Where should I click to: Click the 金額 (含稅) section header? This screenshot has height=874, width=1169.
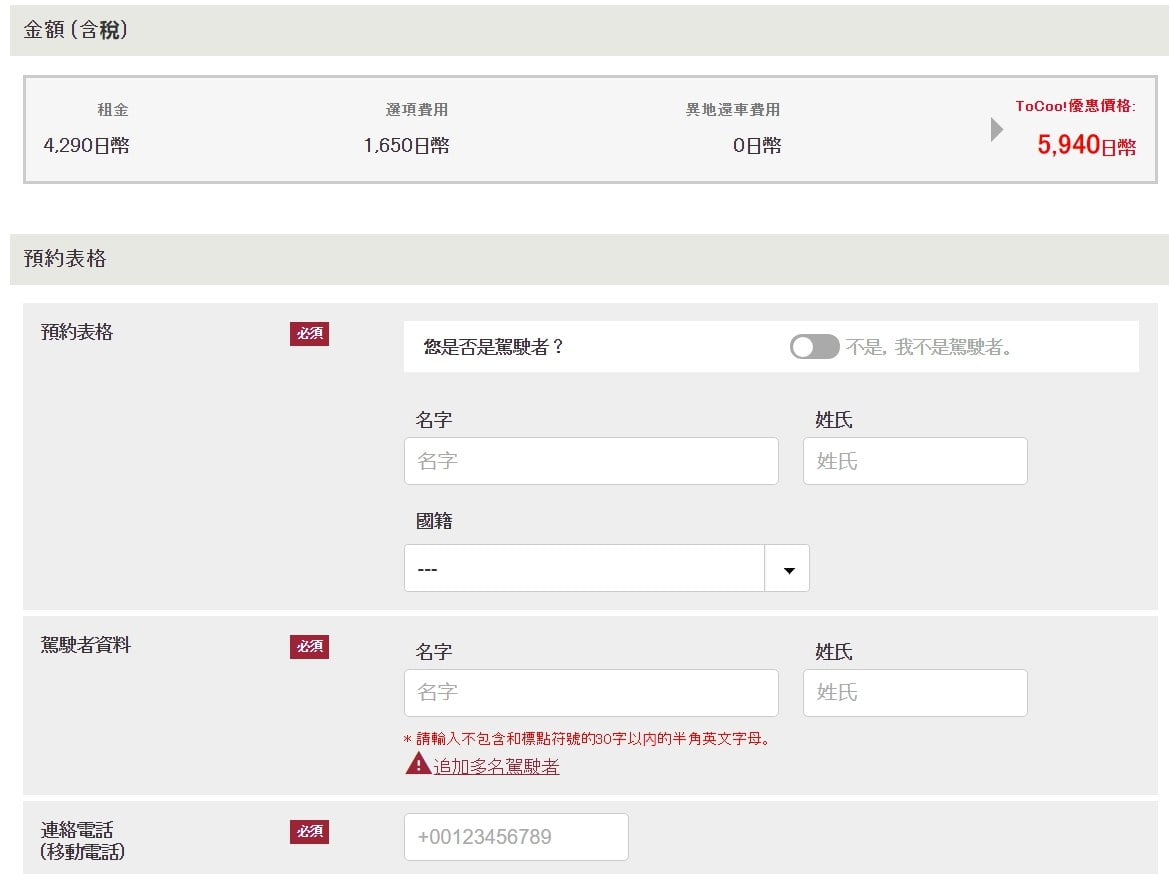click(76, 31)
